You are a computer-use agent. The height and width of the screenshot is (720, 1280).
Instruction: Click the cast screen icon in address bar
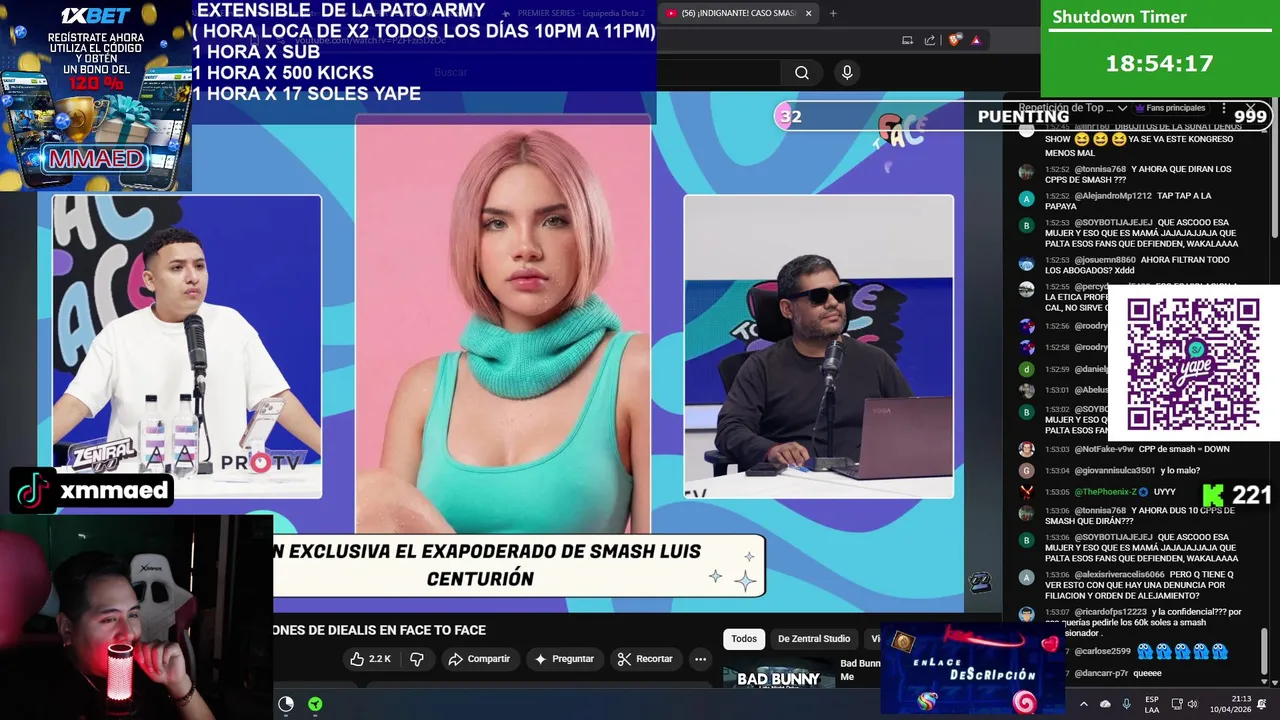pyautogui.click(x=907, y=40)
